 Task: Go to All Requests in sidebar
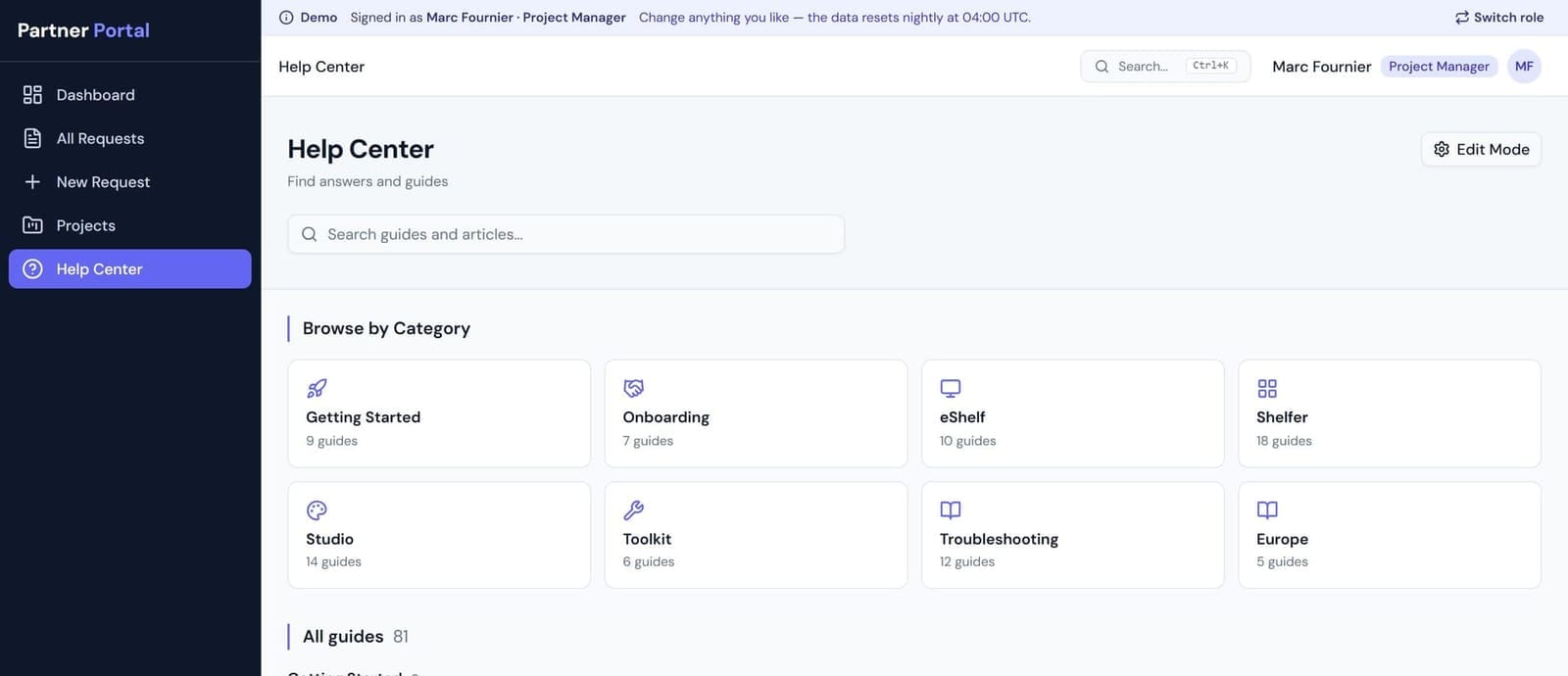[x=130, y=138]
